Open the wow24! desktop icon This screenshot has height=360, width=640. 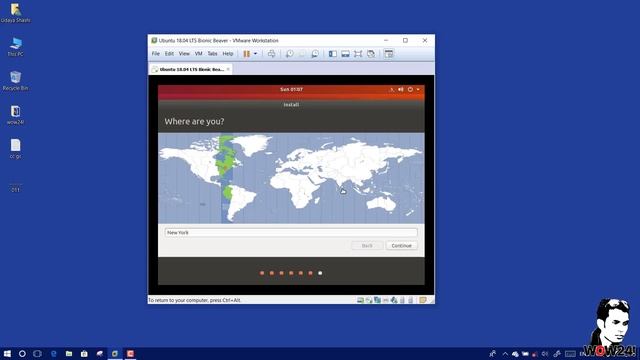[16, 115]
